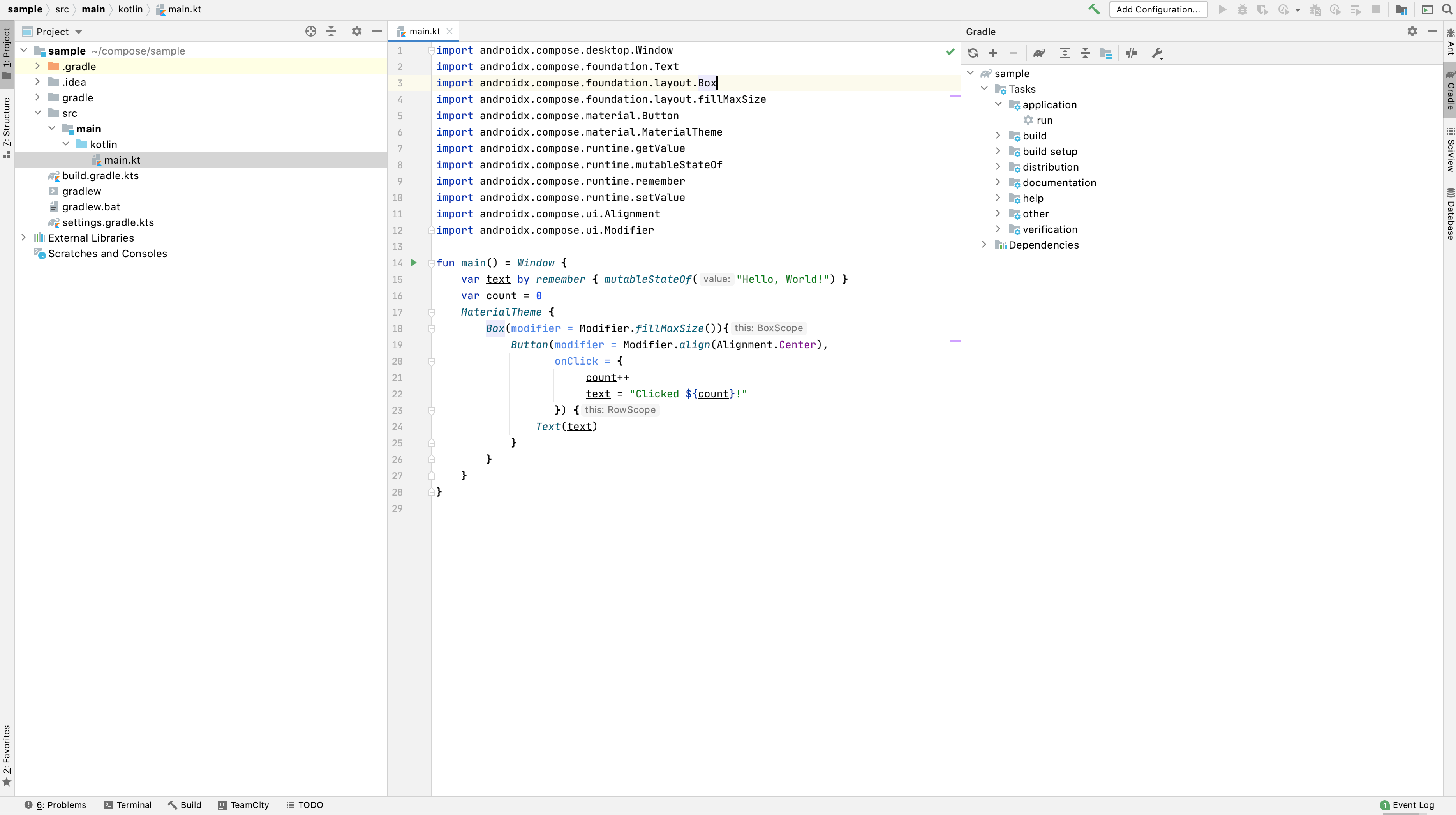Expand the .gradle folder
1456x815 pixels.
(37, 67)
